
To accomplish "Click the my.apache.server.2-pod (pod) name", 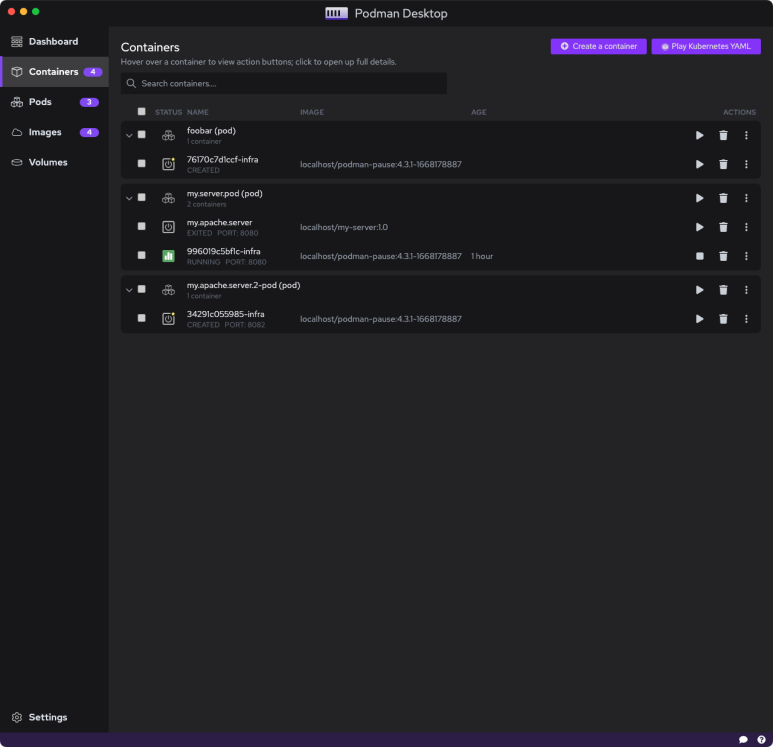I will [x=243, y=285].
